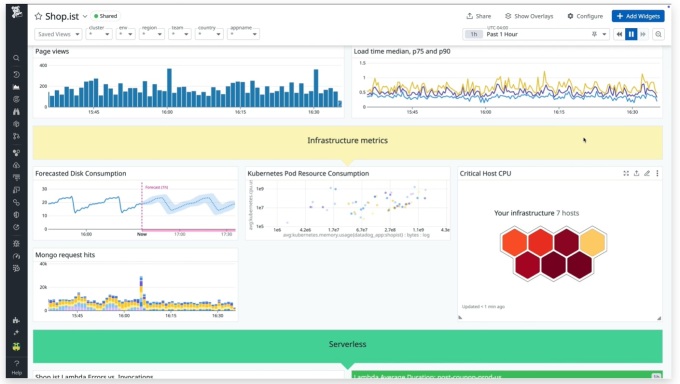Pause live dashboard updates
680x384 pixels.
(631, 34)
